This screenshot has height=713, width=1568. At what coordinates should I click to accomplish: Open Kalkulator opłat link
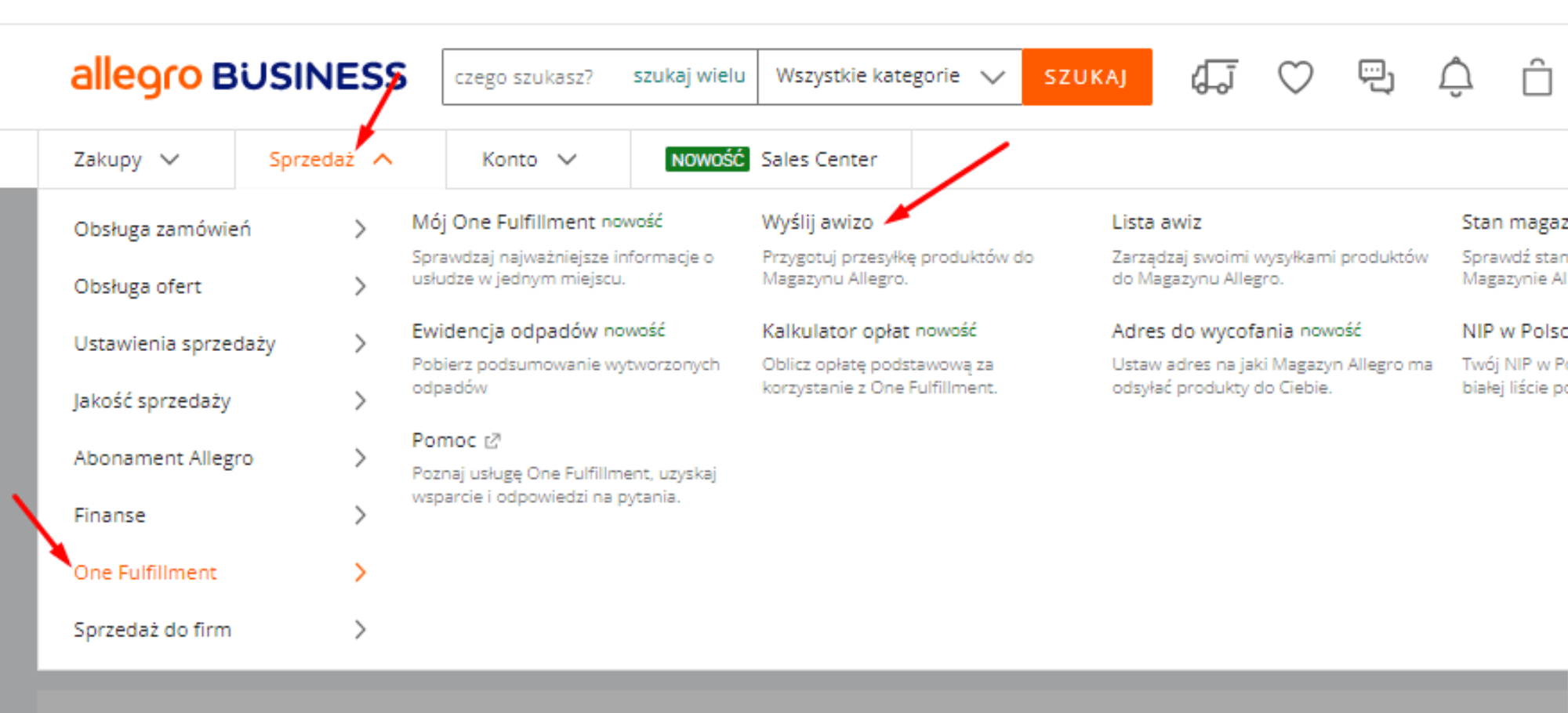click(x=836, y=331)
